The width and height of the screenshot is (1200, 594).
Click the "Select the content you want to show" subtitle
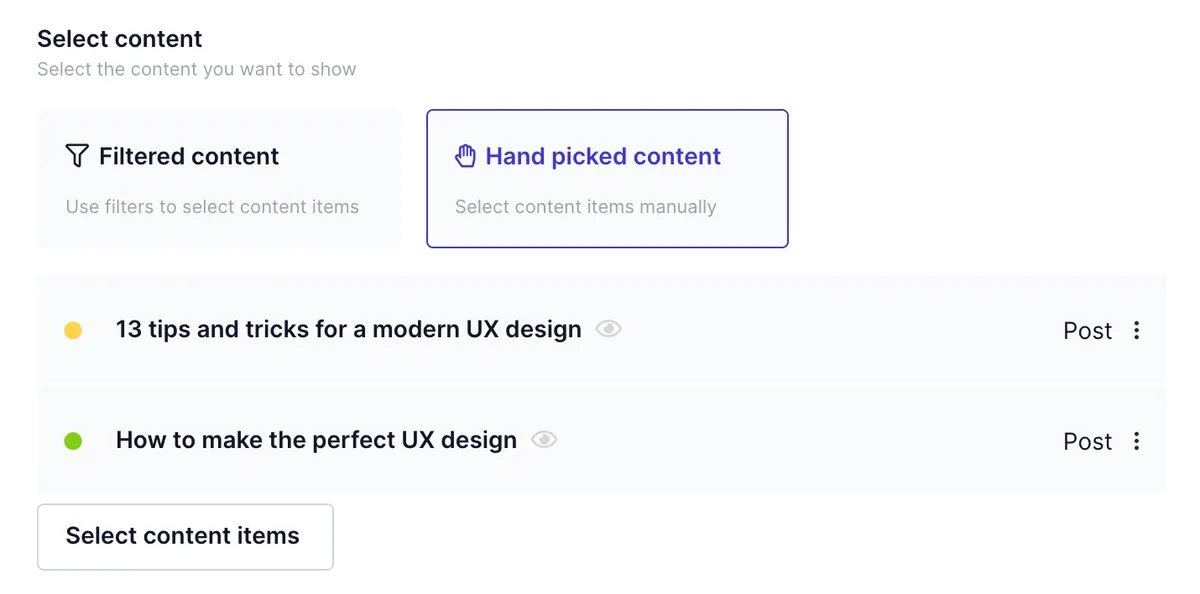(x=197, y=70)
